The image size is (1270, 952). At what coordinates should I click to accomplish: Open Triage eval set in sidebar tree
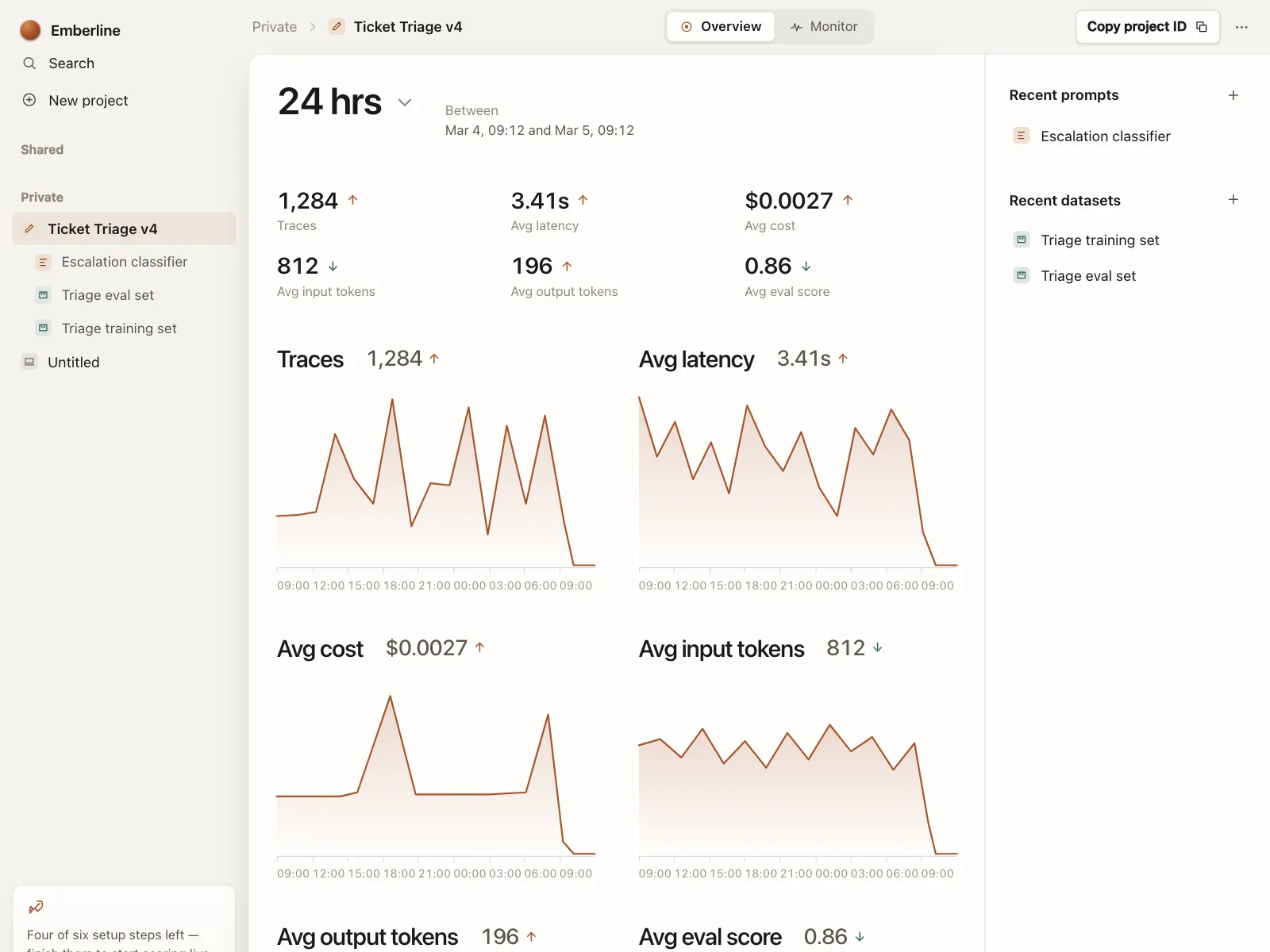click(108, 295)
